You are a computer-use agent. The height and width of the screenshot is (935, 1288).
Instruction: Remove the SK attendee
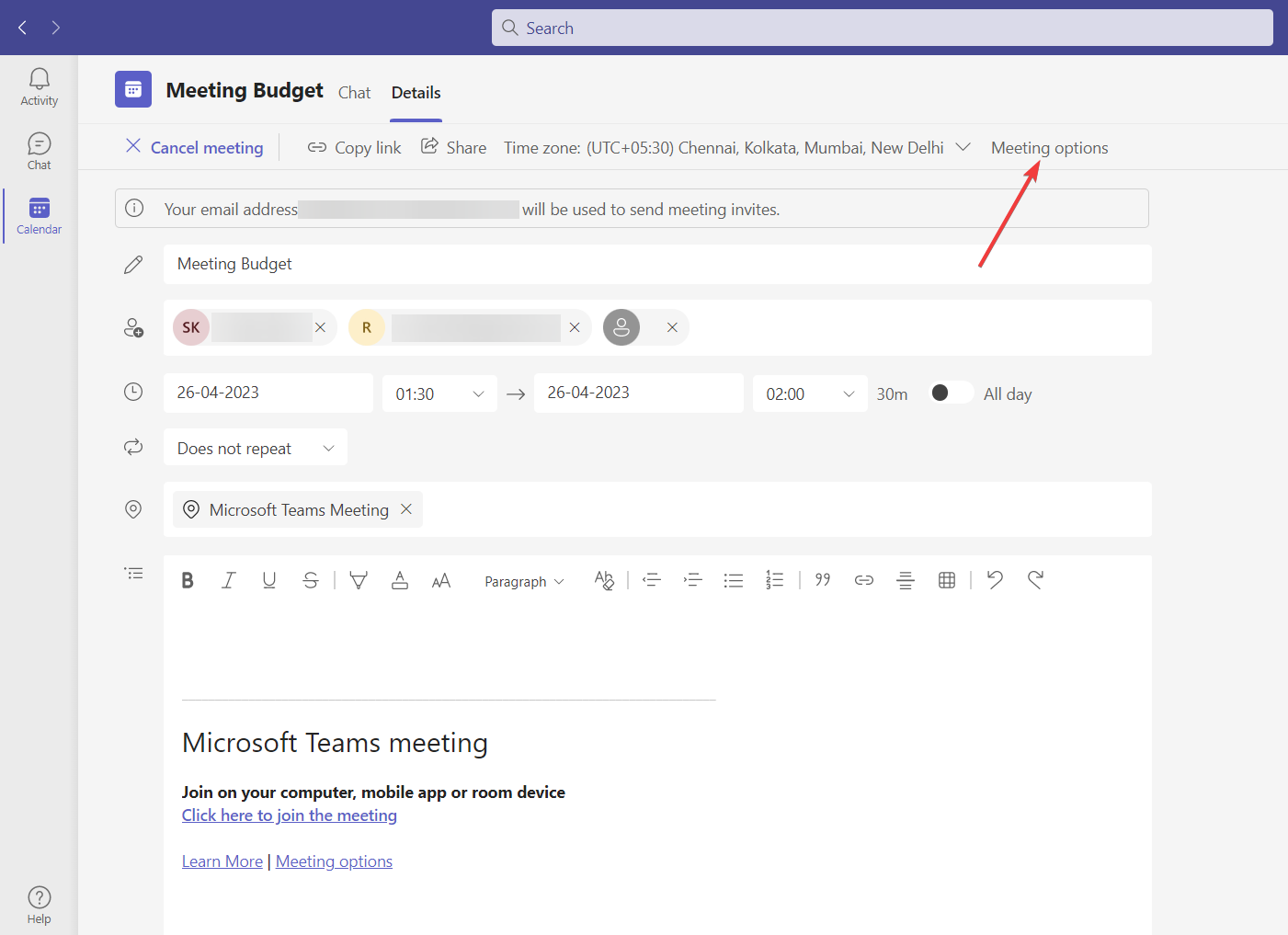pyautogui.click(x=320, y=327)
